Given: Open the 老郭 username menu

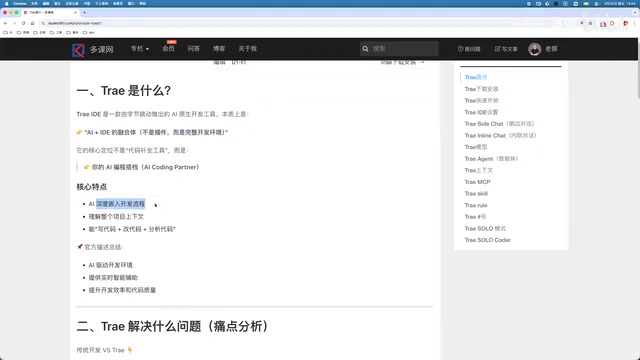Looking at the screenshot, I should point(551,49).
